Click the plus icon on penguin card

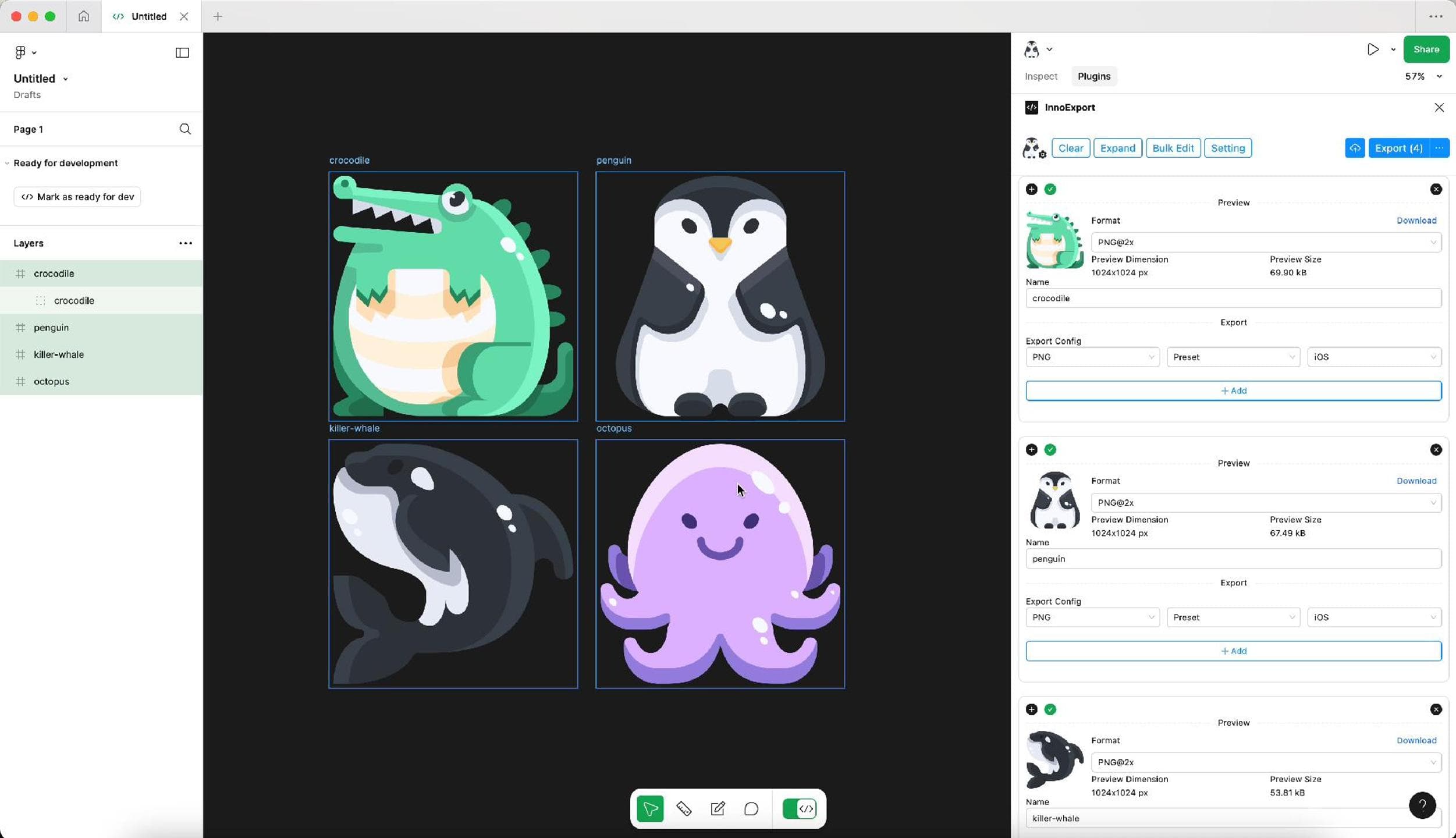1032,450
